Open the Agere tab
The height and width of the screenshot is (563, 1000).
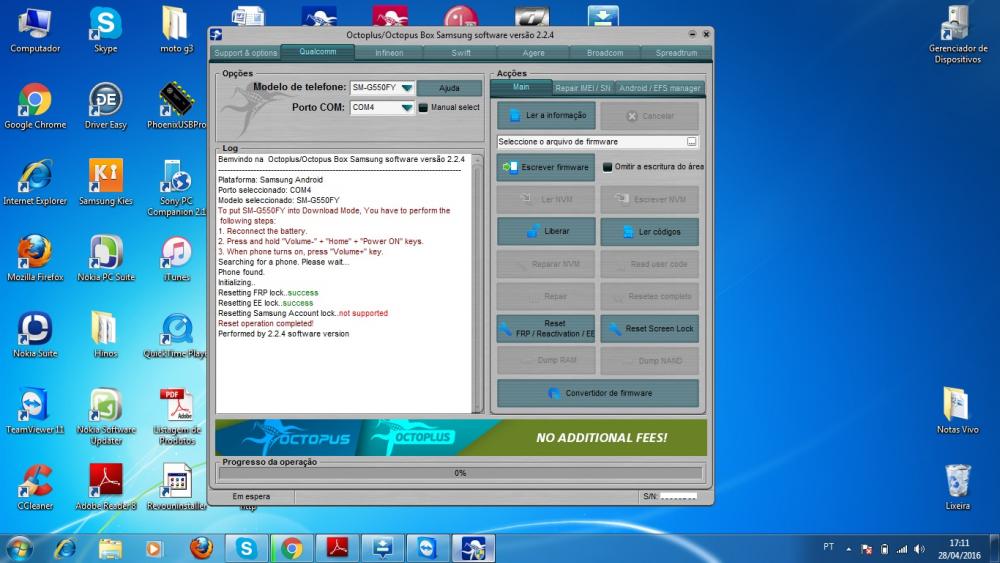click(x=533, y=53)
